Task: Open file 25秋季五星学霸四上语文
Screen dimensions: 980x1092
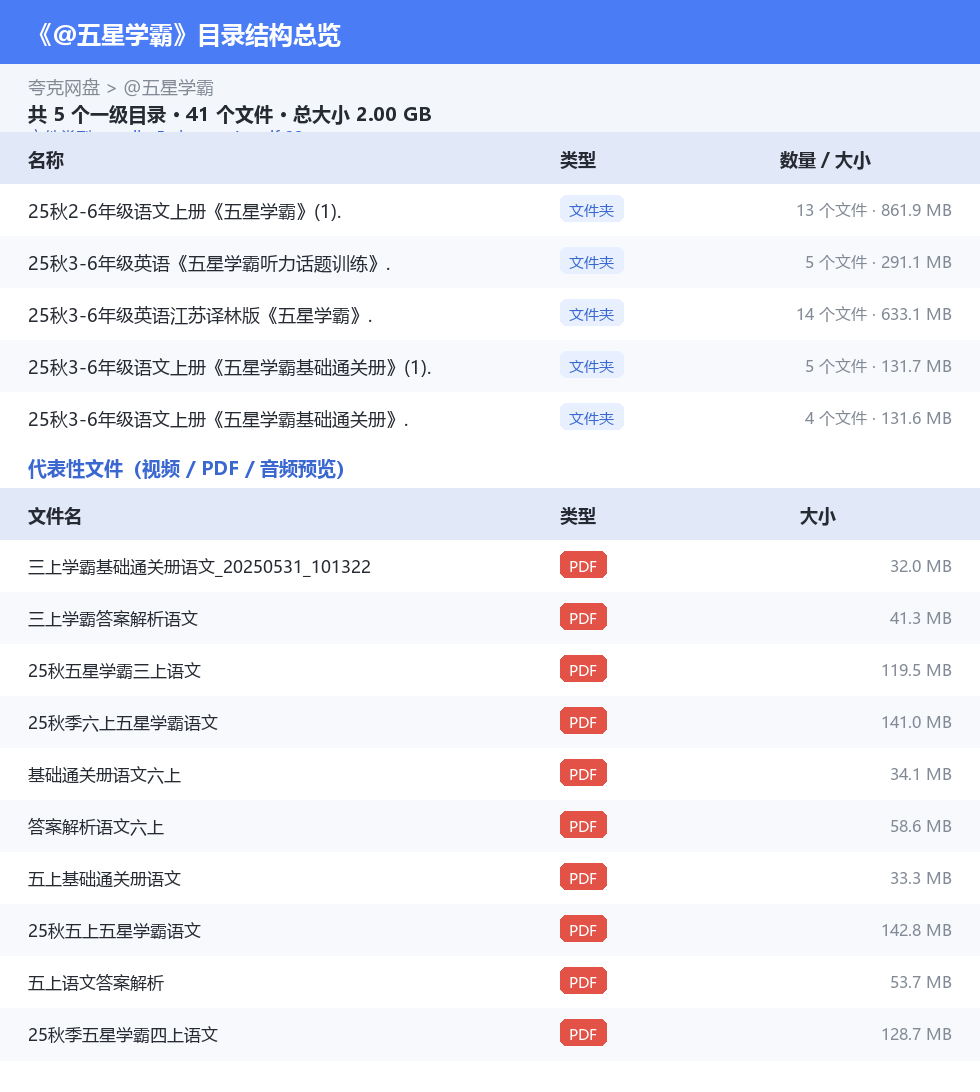Action: (123, 1035)
